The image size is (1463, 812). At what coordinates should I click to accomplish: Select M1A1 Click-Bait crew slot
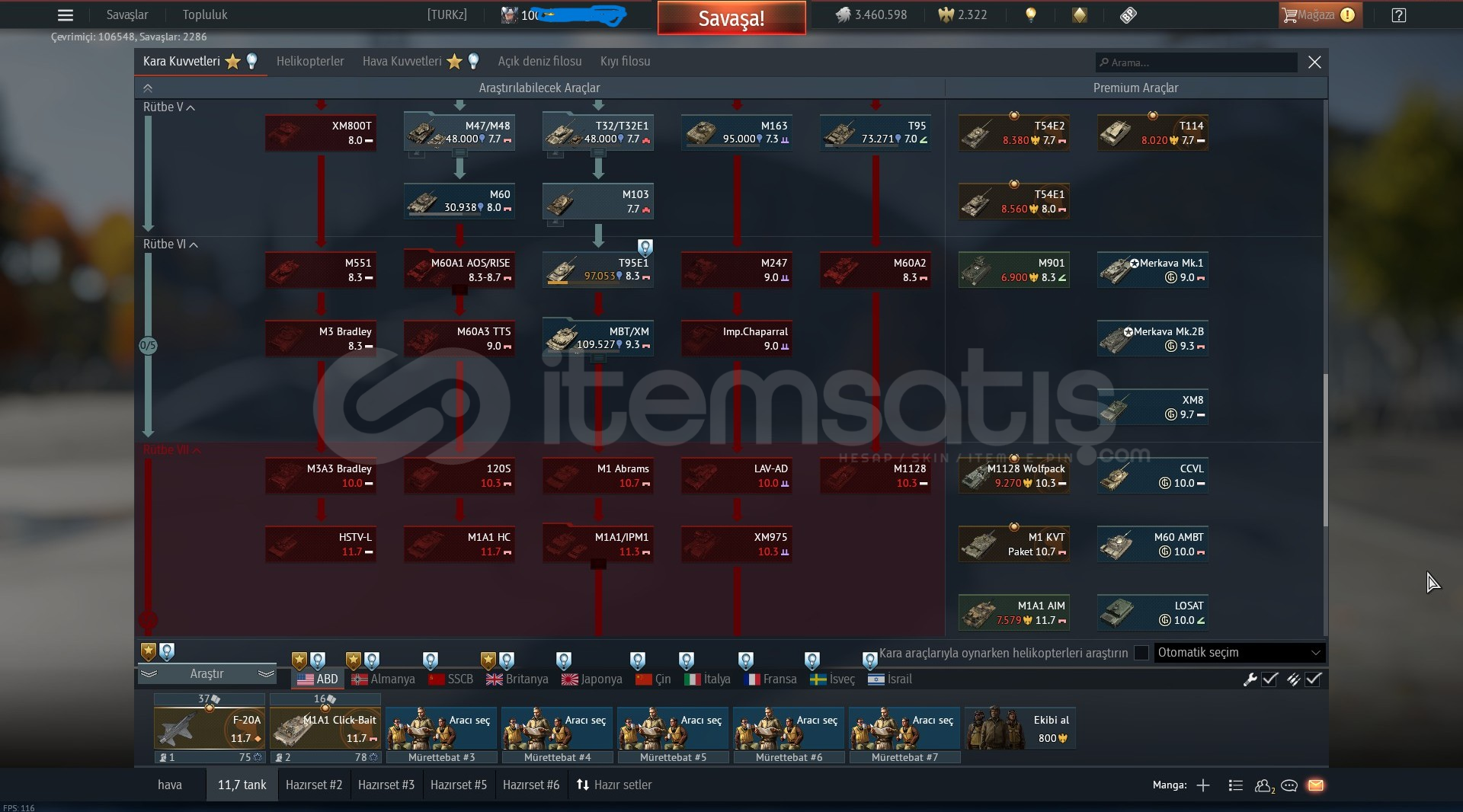(325, 728)
